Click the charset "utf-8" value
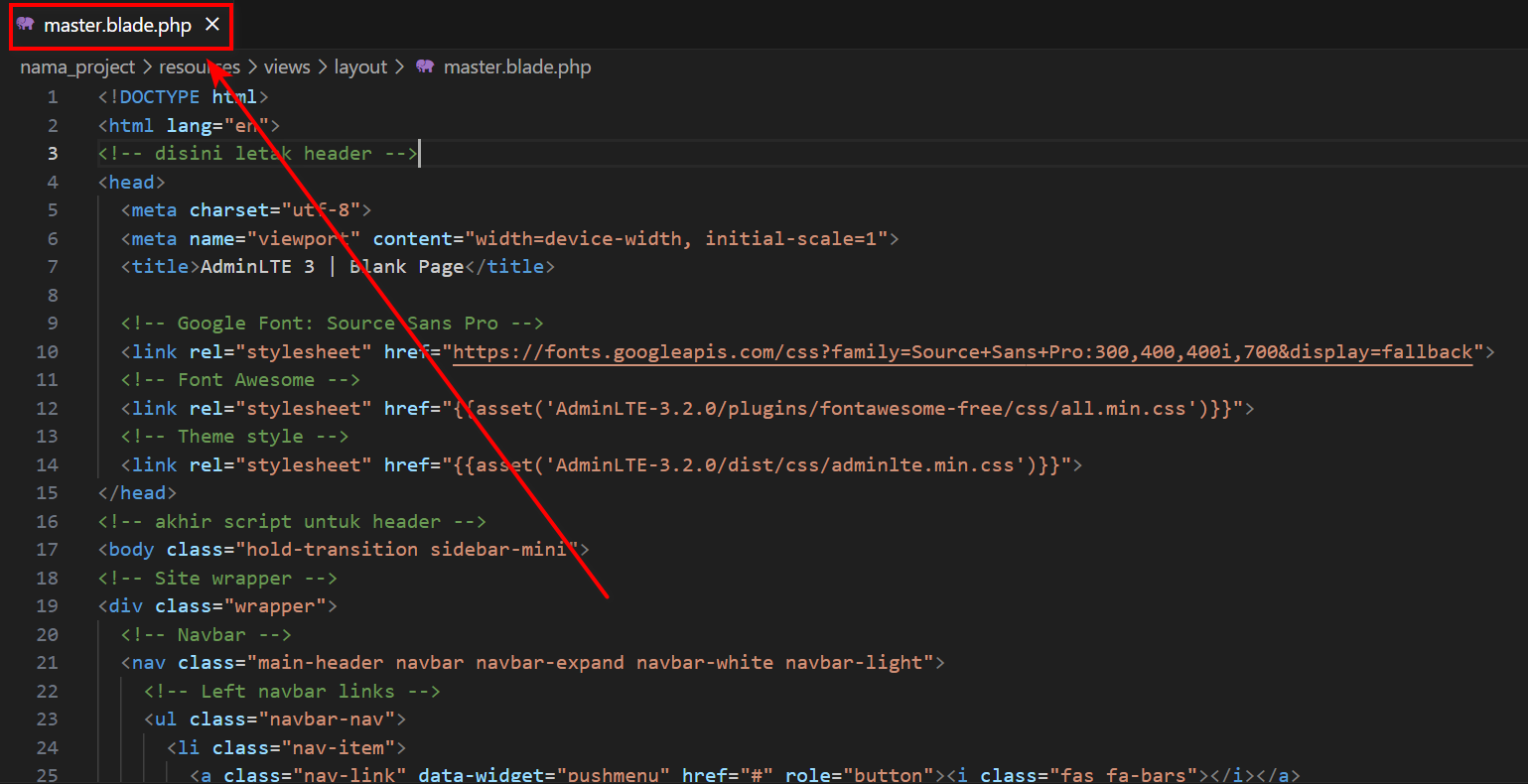1528x784 pixels. 321,210
